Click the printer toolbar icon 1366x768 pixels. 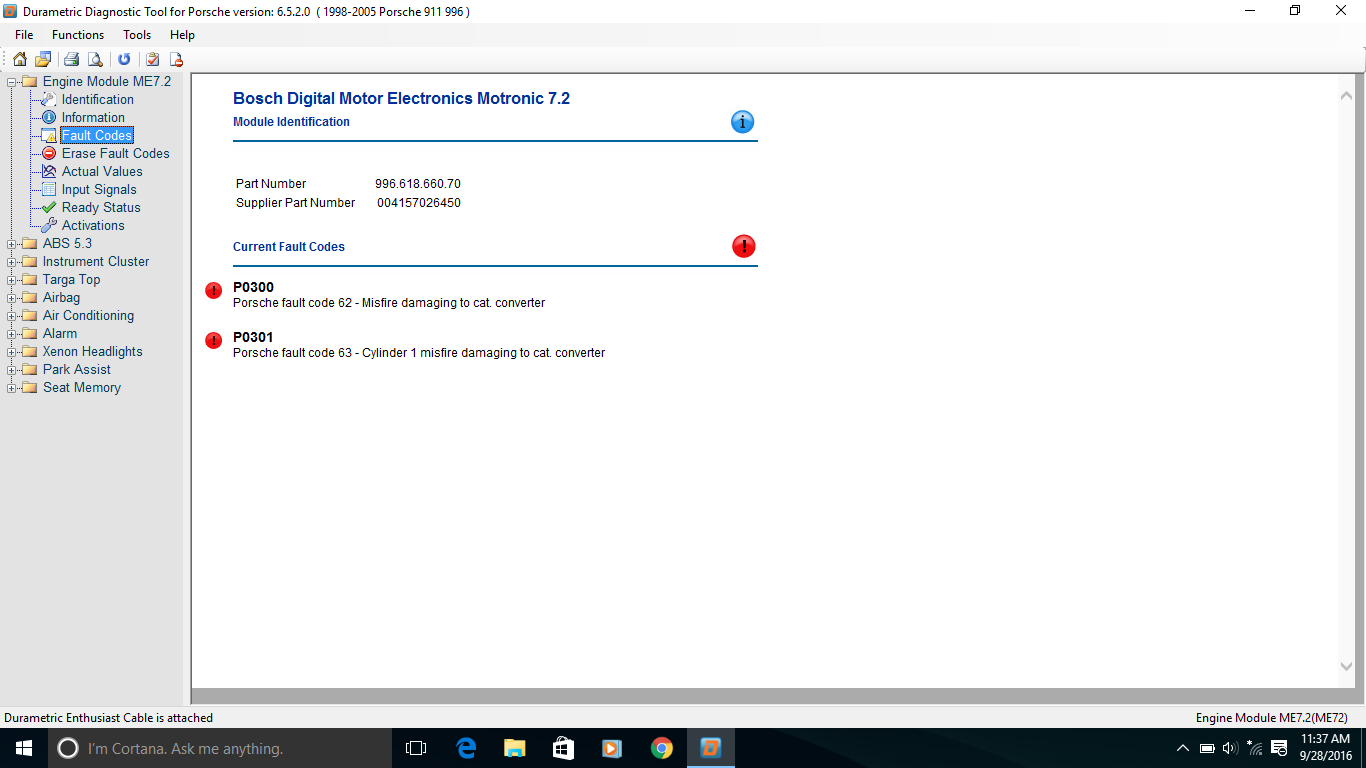pos(72,59)
